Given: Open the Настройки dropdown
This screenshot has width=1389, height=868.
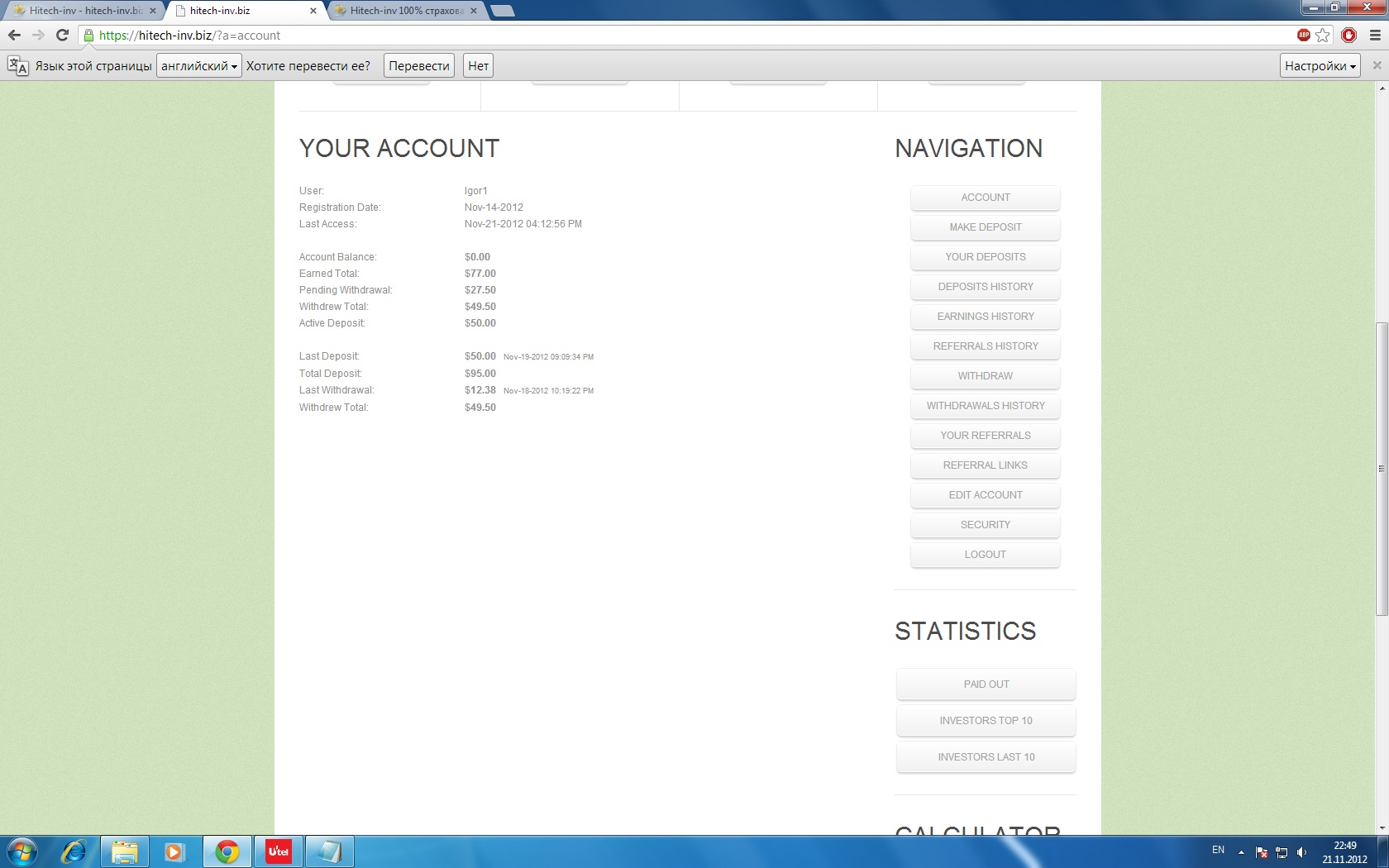Looking at the screenshot, I should (x=1320, y=66).
